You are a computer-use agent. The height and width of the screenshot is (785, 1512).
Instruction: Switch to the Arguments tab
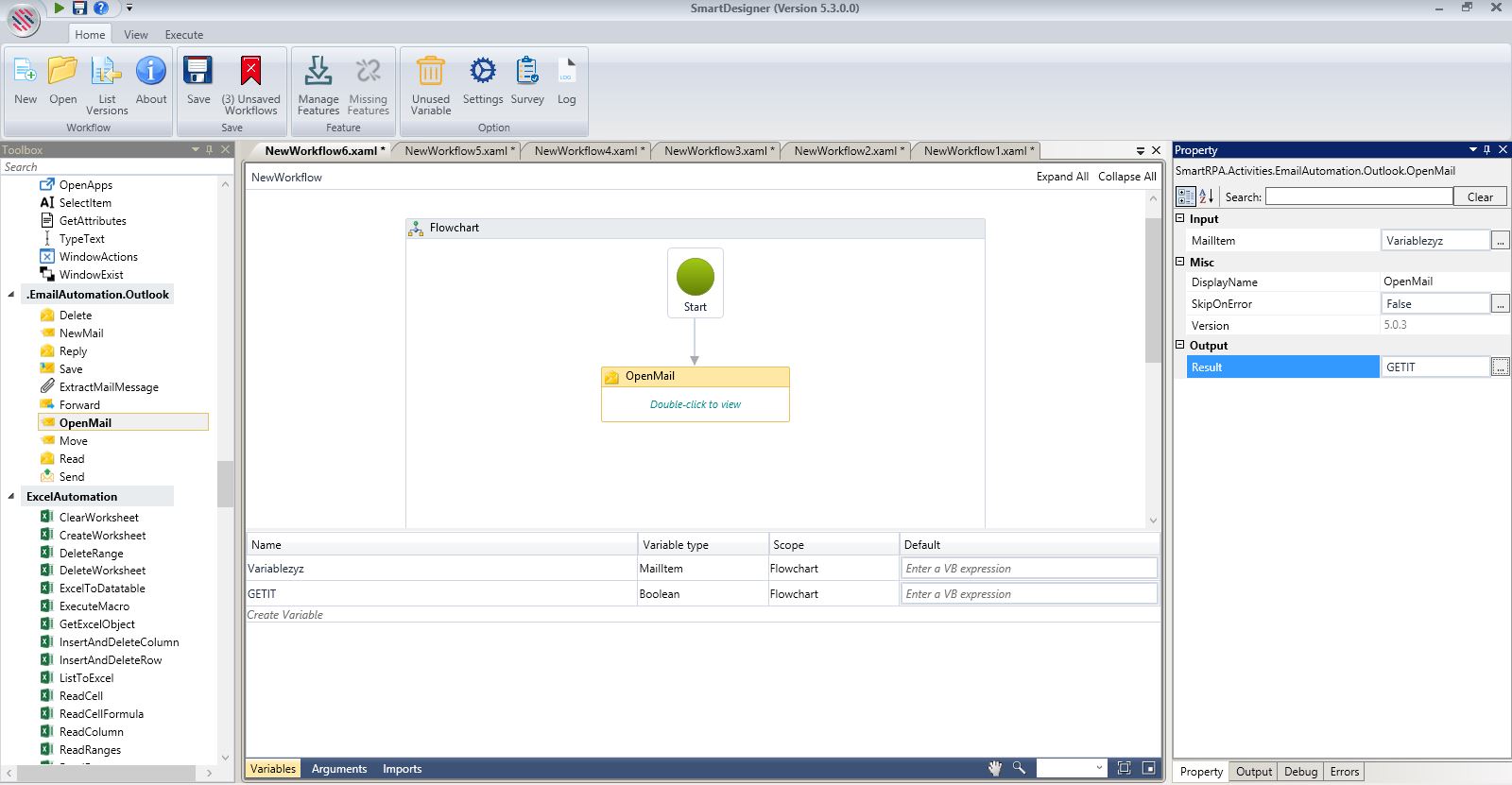pyautogui.click(x=339, y=769)
